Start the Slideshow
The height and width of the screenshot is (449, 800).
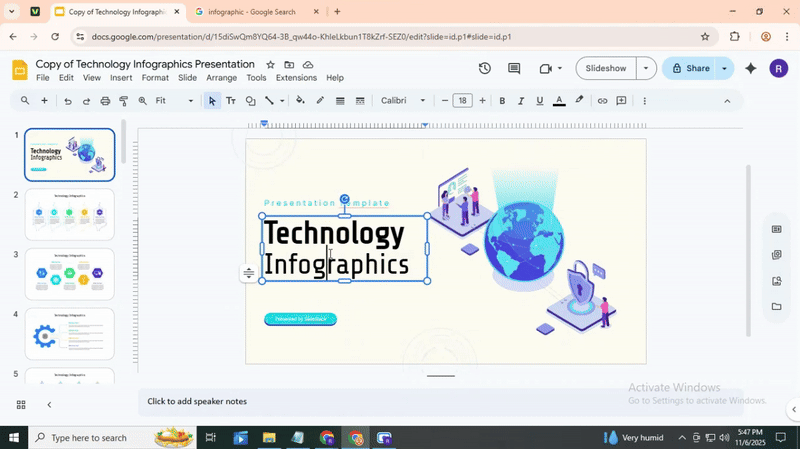click(x=605, y=69)
